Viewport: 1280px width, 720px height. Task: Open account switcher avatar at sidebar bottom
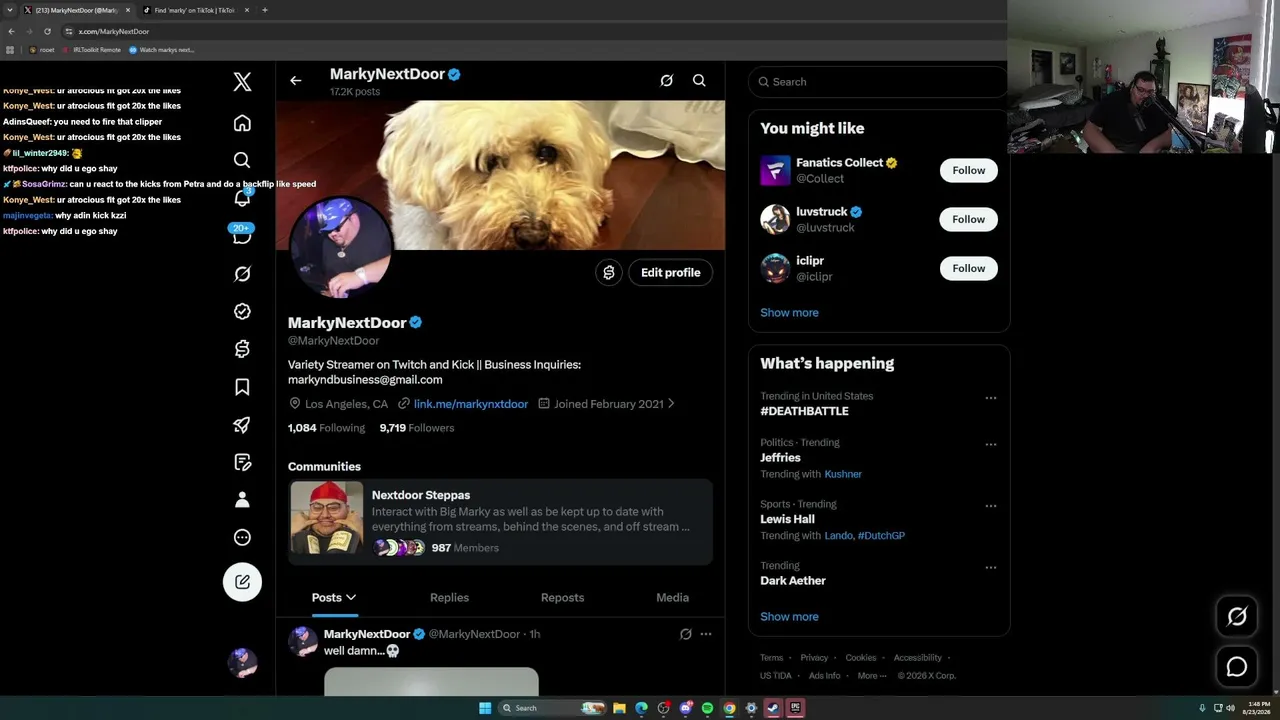(x=242, y=662)
